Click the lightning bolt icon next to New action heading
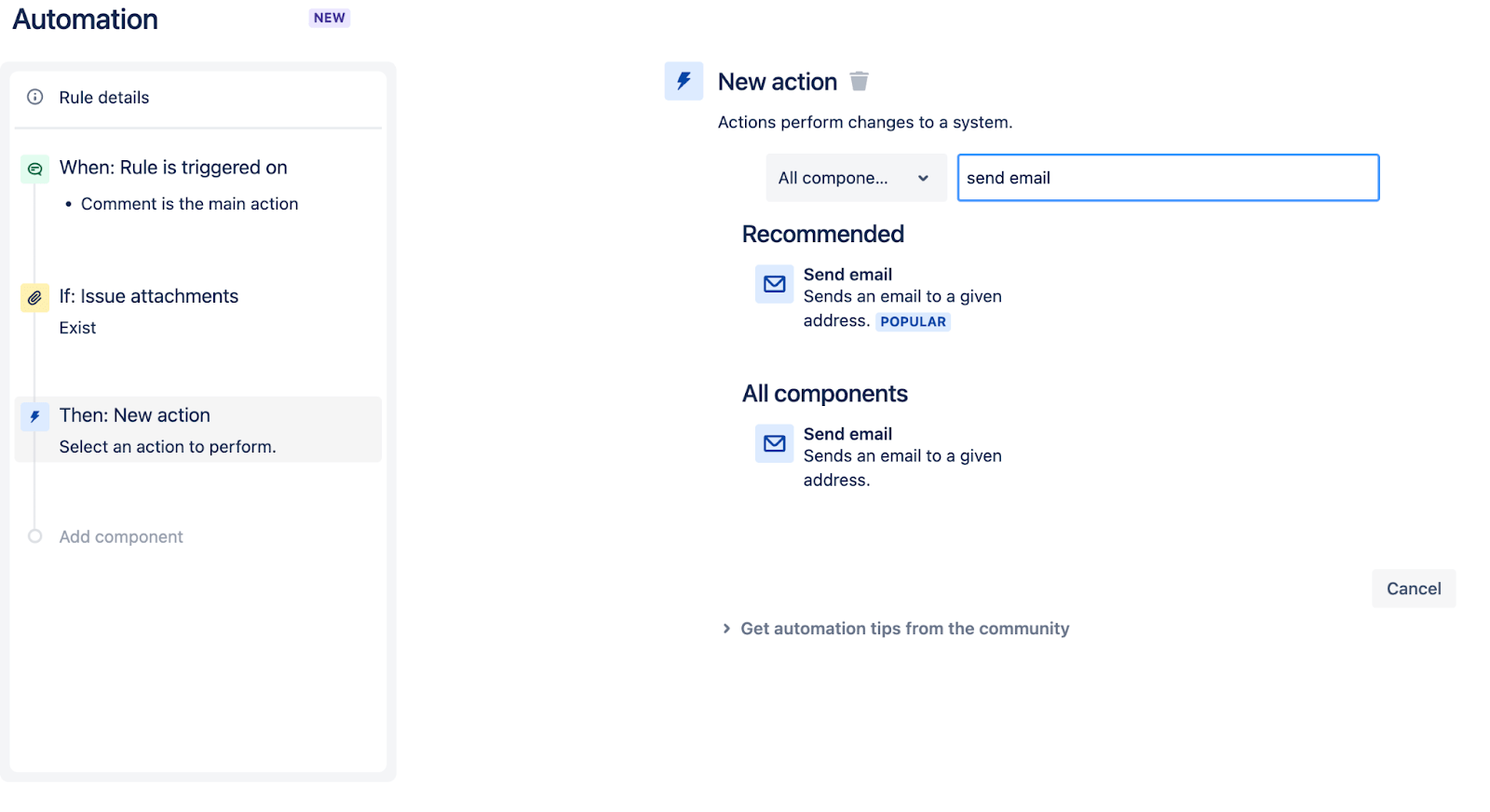 [684, 81]
